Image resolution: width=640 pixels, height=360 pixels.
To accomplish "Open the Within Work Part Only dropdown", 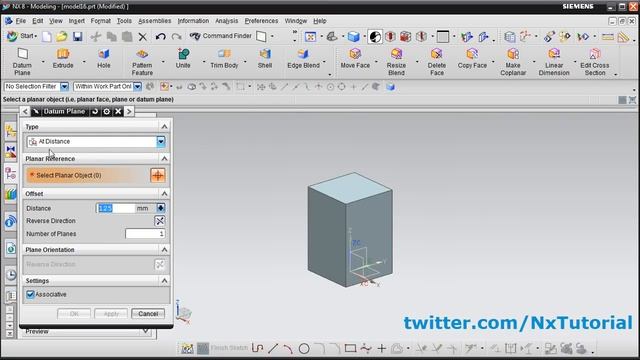I will [138, 87].
